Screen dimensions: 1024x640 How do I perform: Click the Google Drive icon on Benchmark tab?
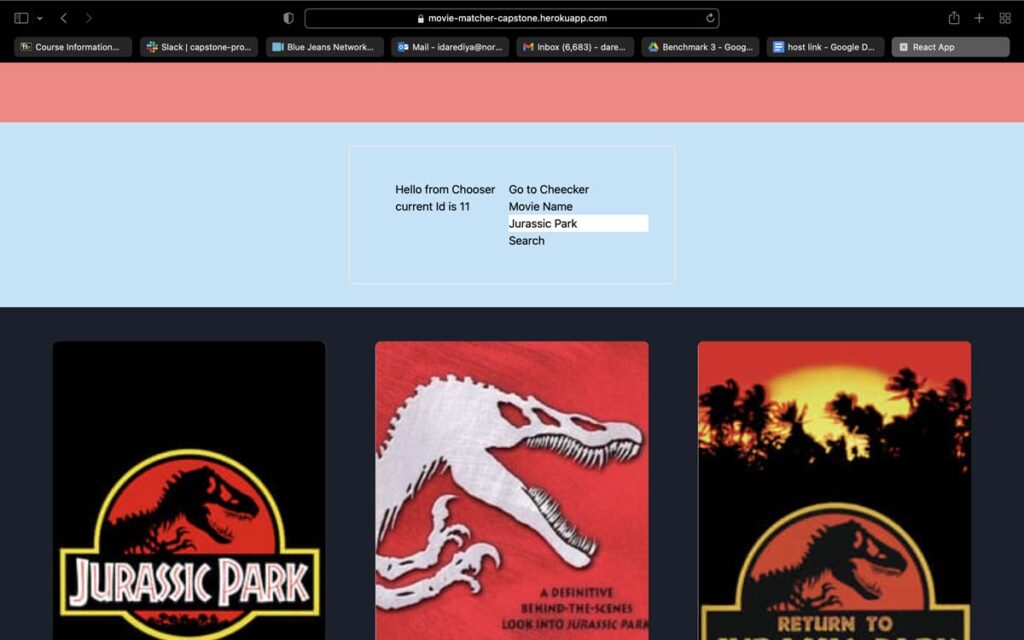(653, 47)
